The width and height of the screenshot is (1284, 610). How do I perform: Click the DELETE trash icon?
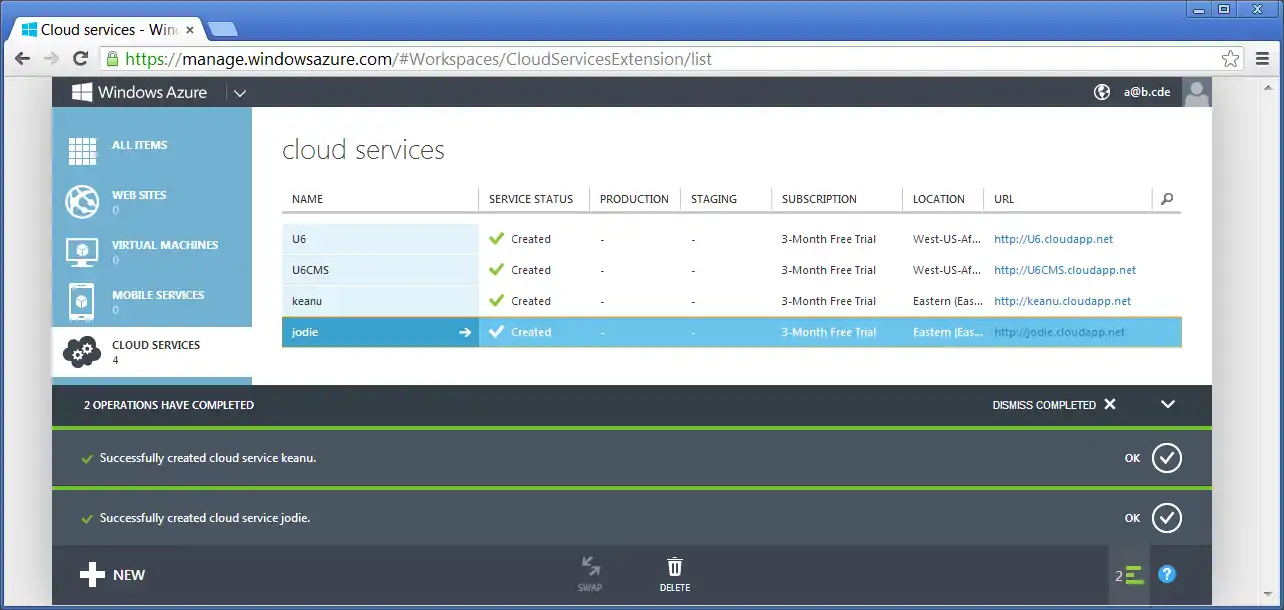pos(675,567)
